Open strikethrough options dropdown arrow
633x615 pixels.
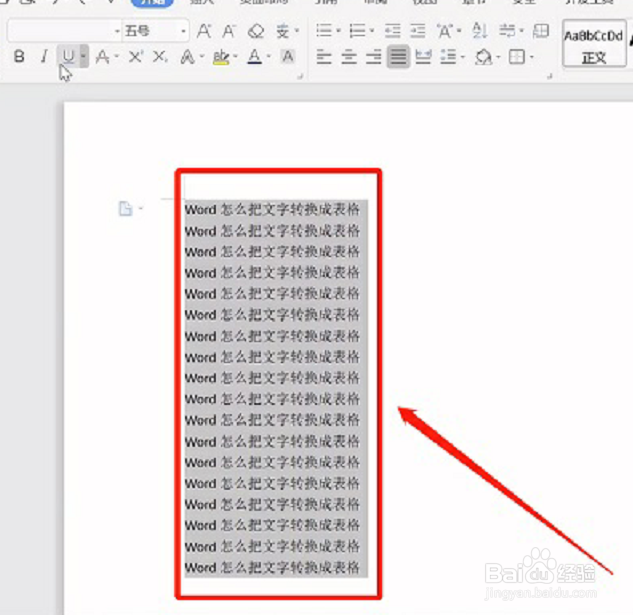coord(117,56)
